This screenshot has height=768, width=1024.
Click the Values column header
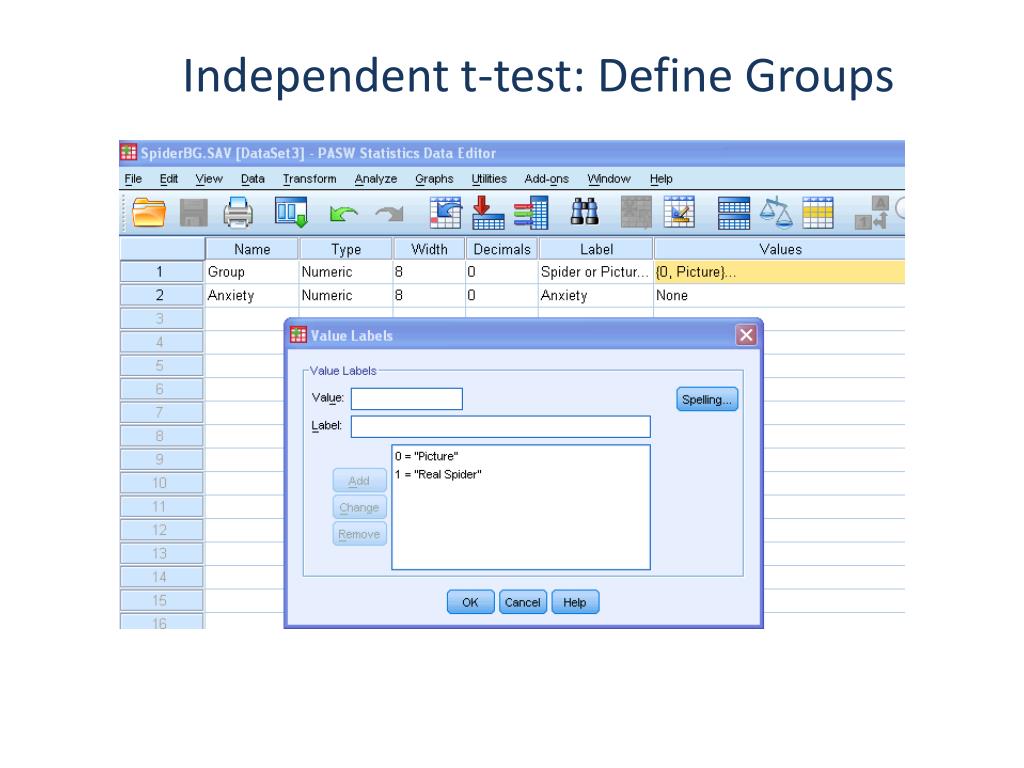(780, 249)
